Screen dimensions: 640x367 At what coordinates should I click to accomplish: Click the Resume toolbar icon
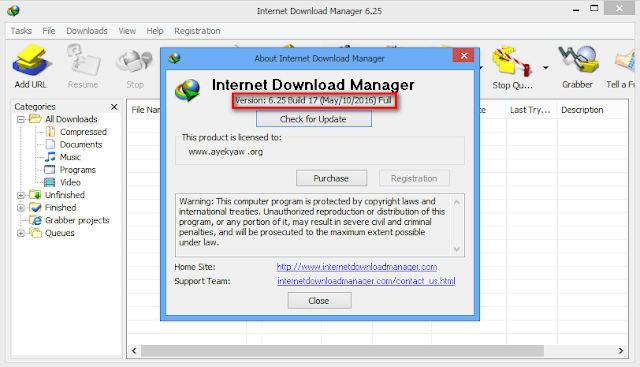pyautogui.click(x=83, y=60)
